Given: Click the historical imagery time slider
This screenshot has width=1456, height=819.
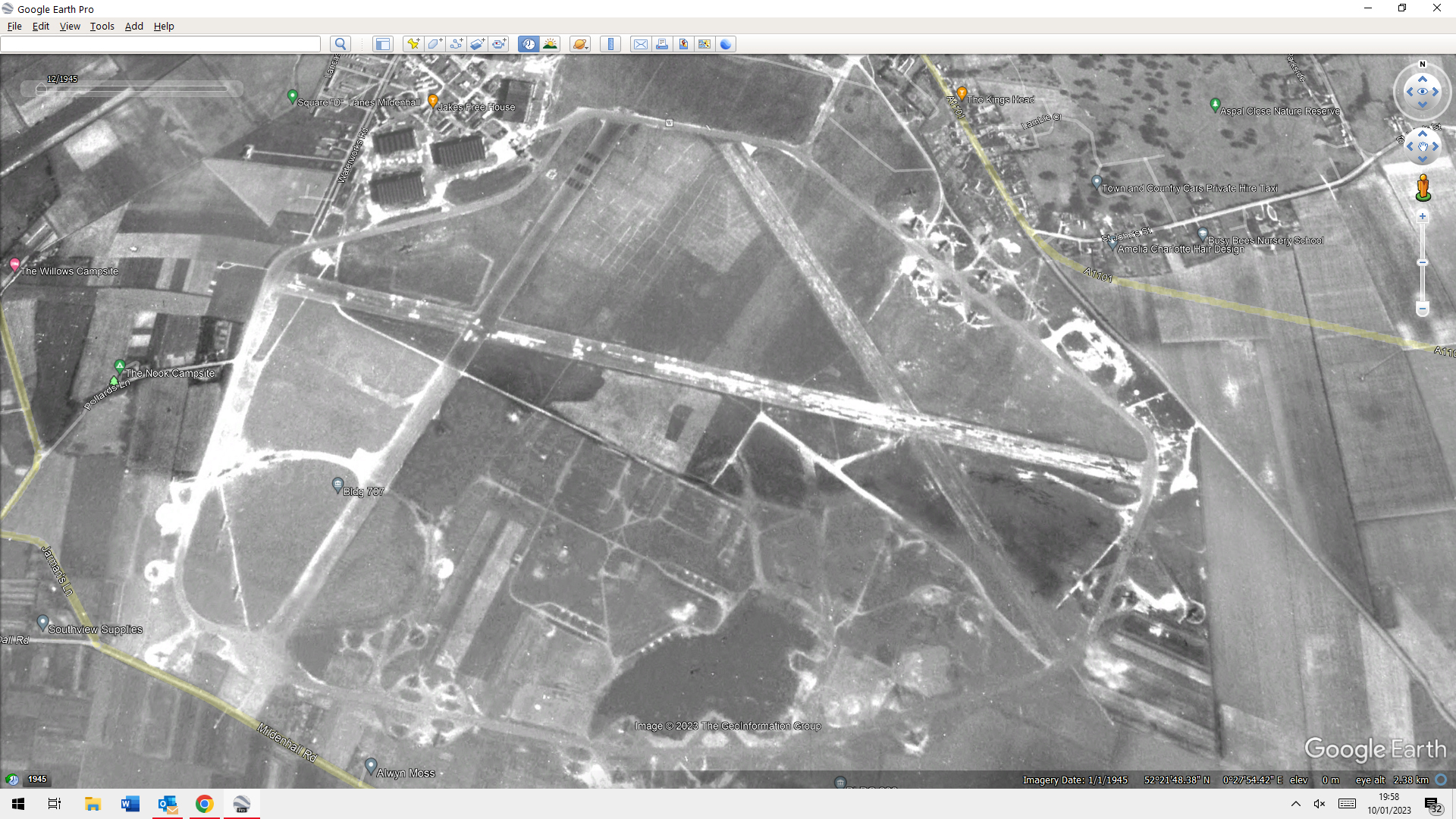Looking at the screenshot, I should (x=133, y=89).
